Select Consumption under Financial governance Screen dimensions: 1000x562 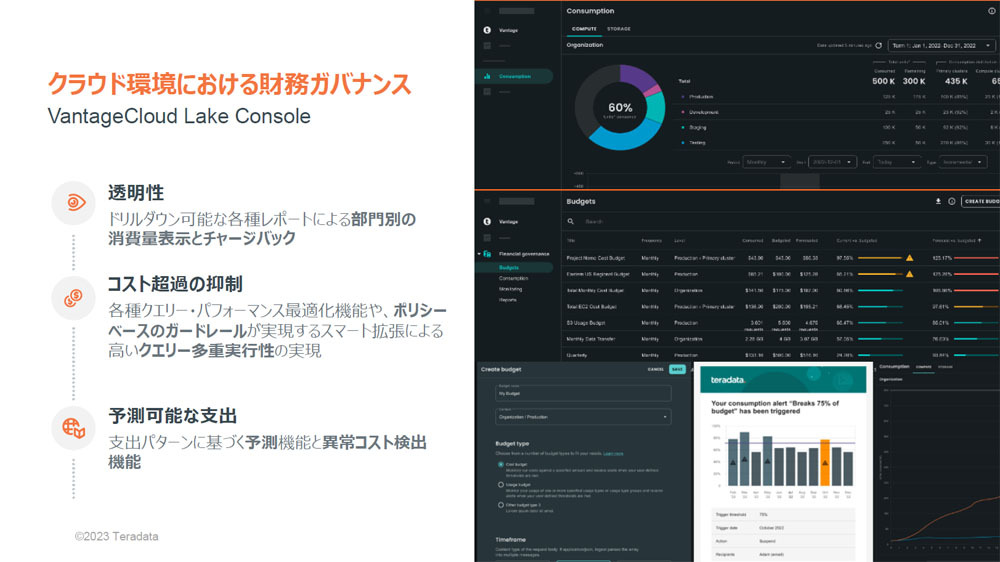tap(513, 278)
